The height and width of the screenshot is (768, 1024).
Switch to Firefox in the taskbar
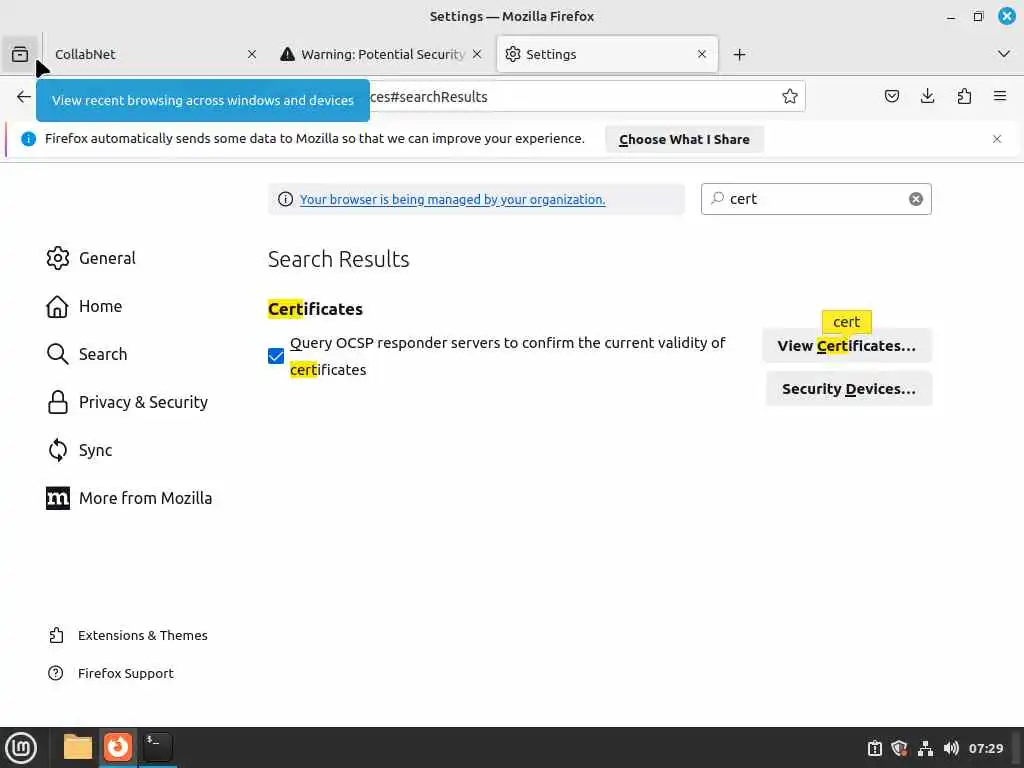tap(118, 747)
